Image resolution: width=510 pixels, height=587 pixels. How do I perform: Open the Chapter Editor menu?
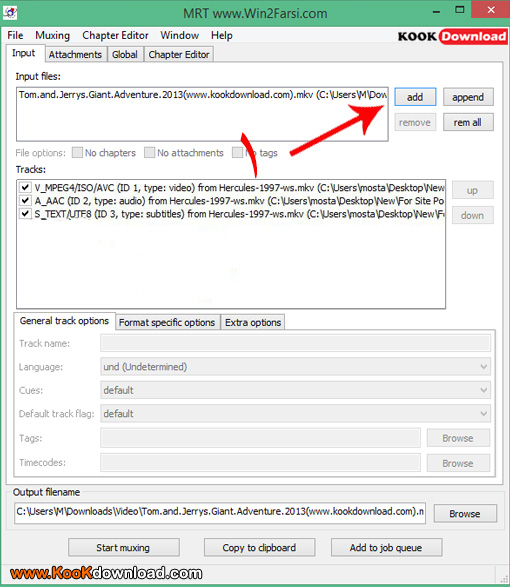(115, 36)
